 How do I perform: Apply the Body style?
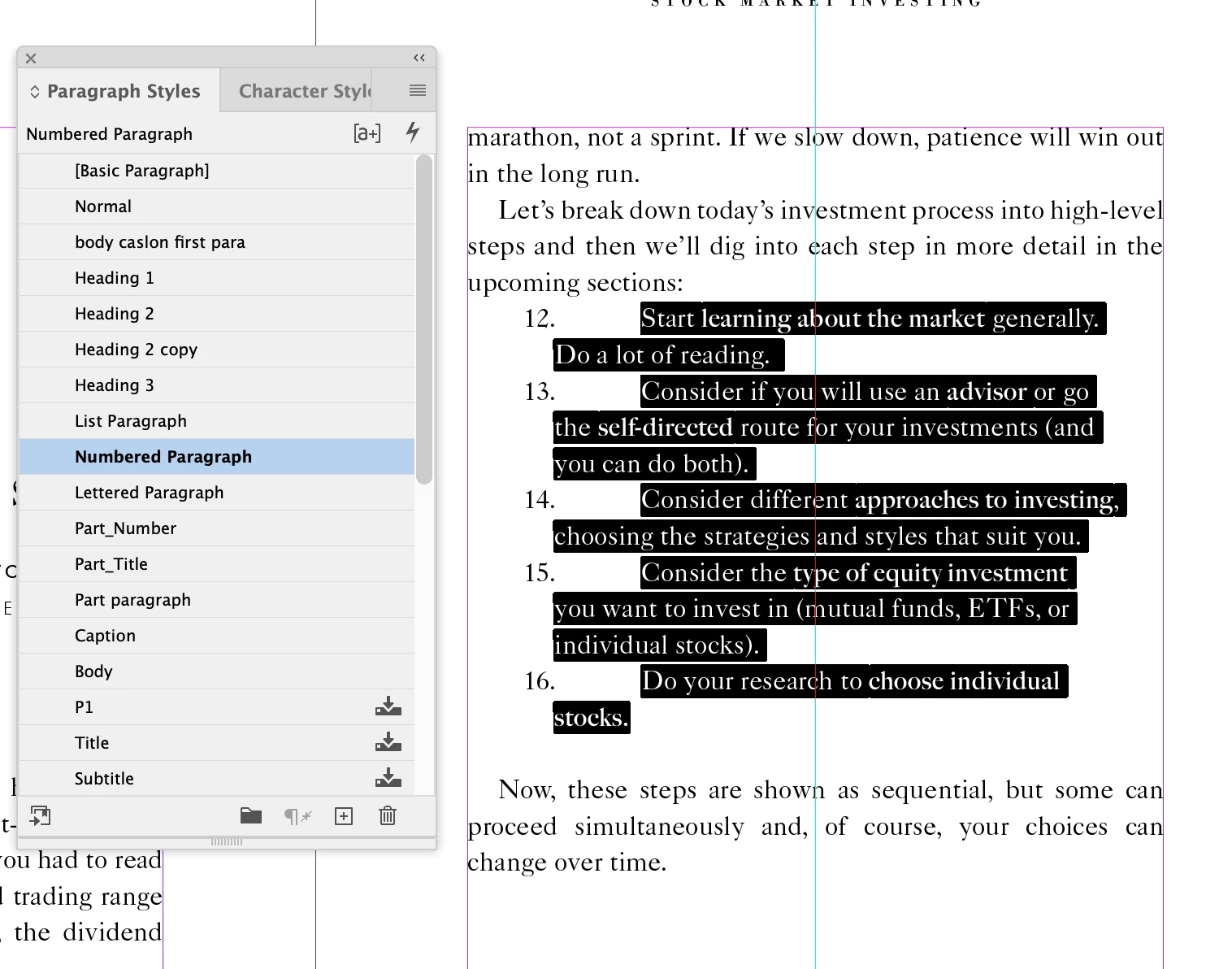217,671
